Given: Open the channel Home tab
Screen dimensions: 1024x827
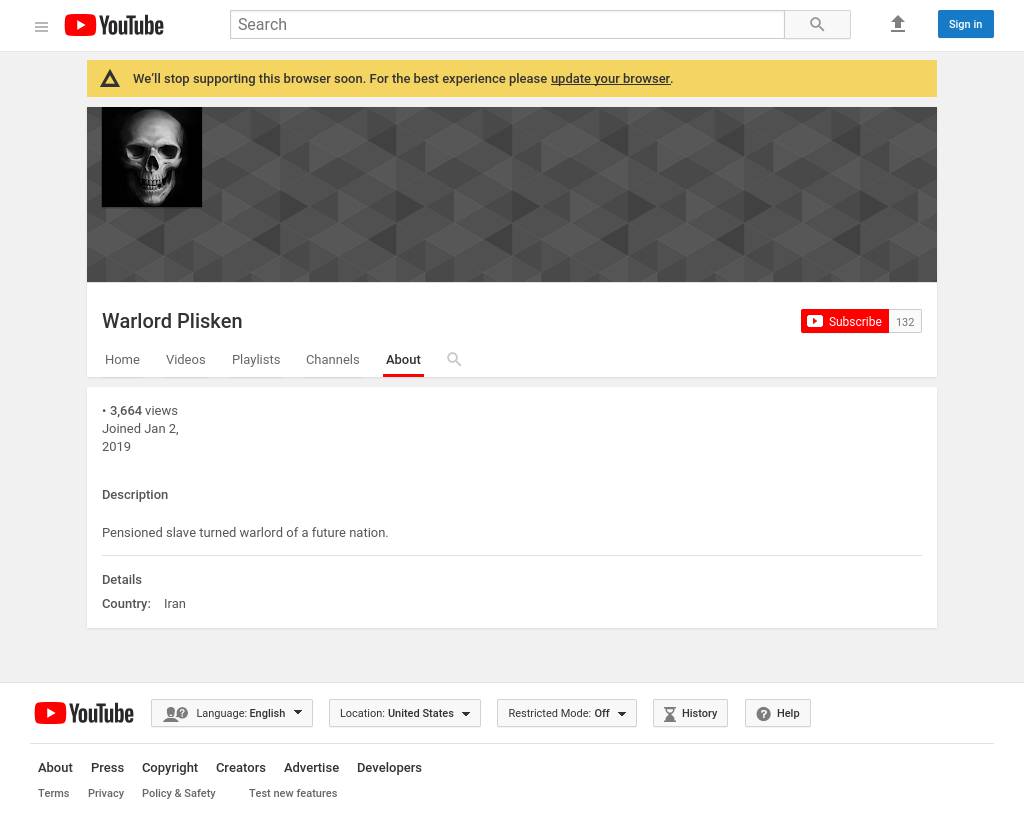Looking at the screenshot, I should click(x=122, y=360).
